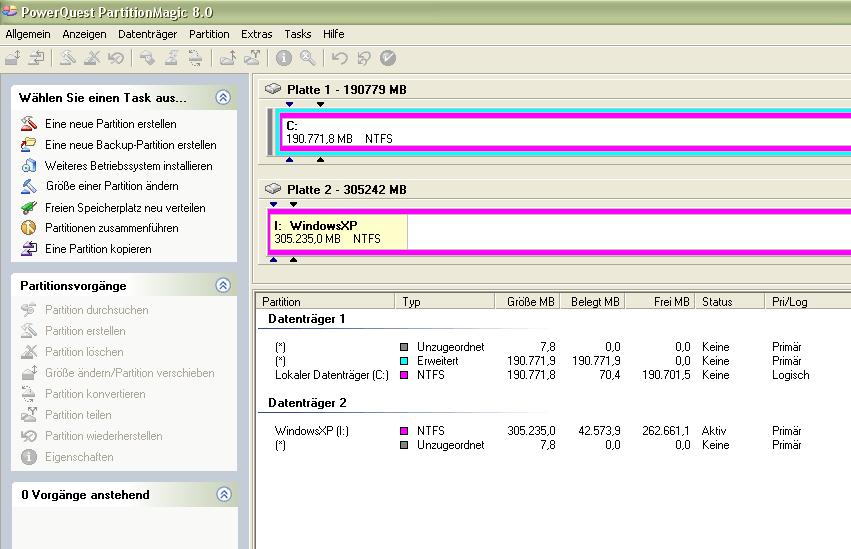Select Unzugeordnet row under Datenträger 2
This screenshot has height=549, width=851.
point(554,445)
